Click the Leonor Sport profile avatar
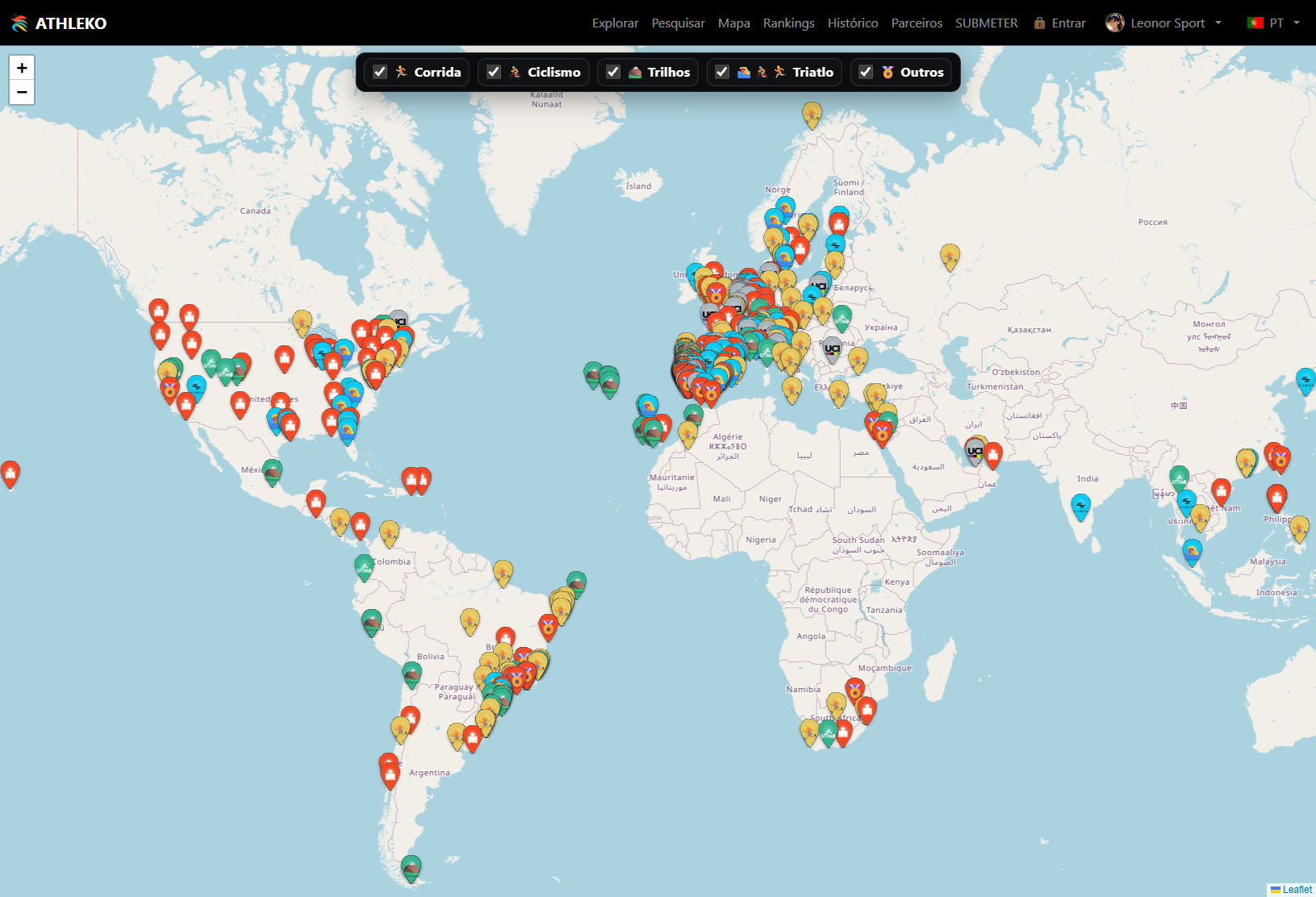1316x897 pixels. 1114,23
